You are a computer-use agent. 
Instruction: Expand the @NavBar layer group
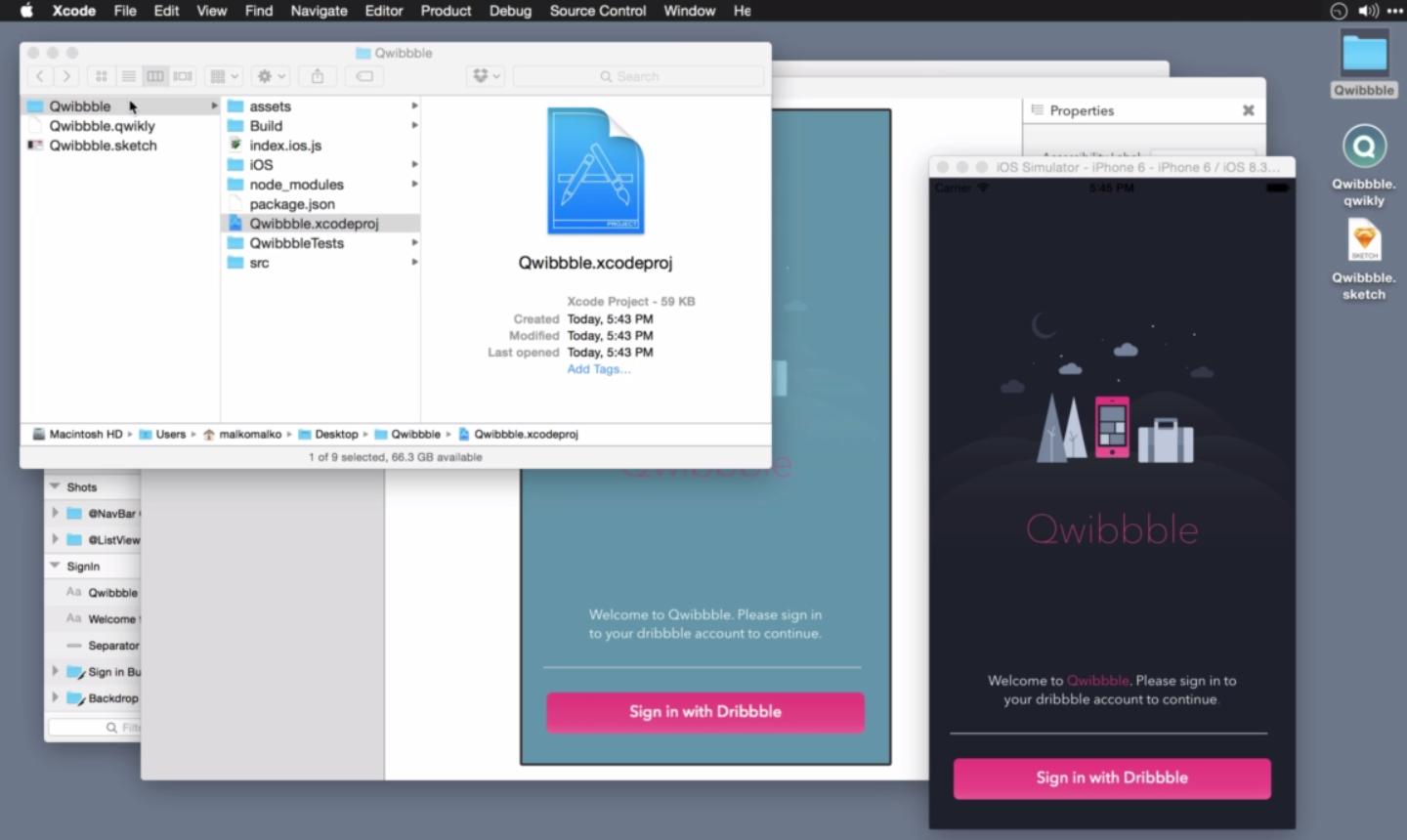coord(55,513)
